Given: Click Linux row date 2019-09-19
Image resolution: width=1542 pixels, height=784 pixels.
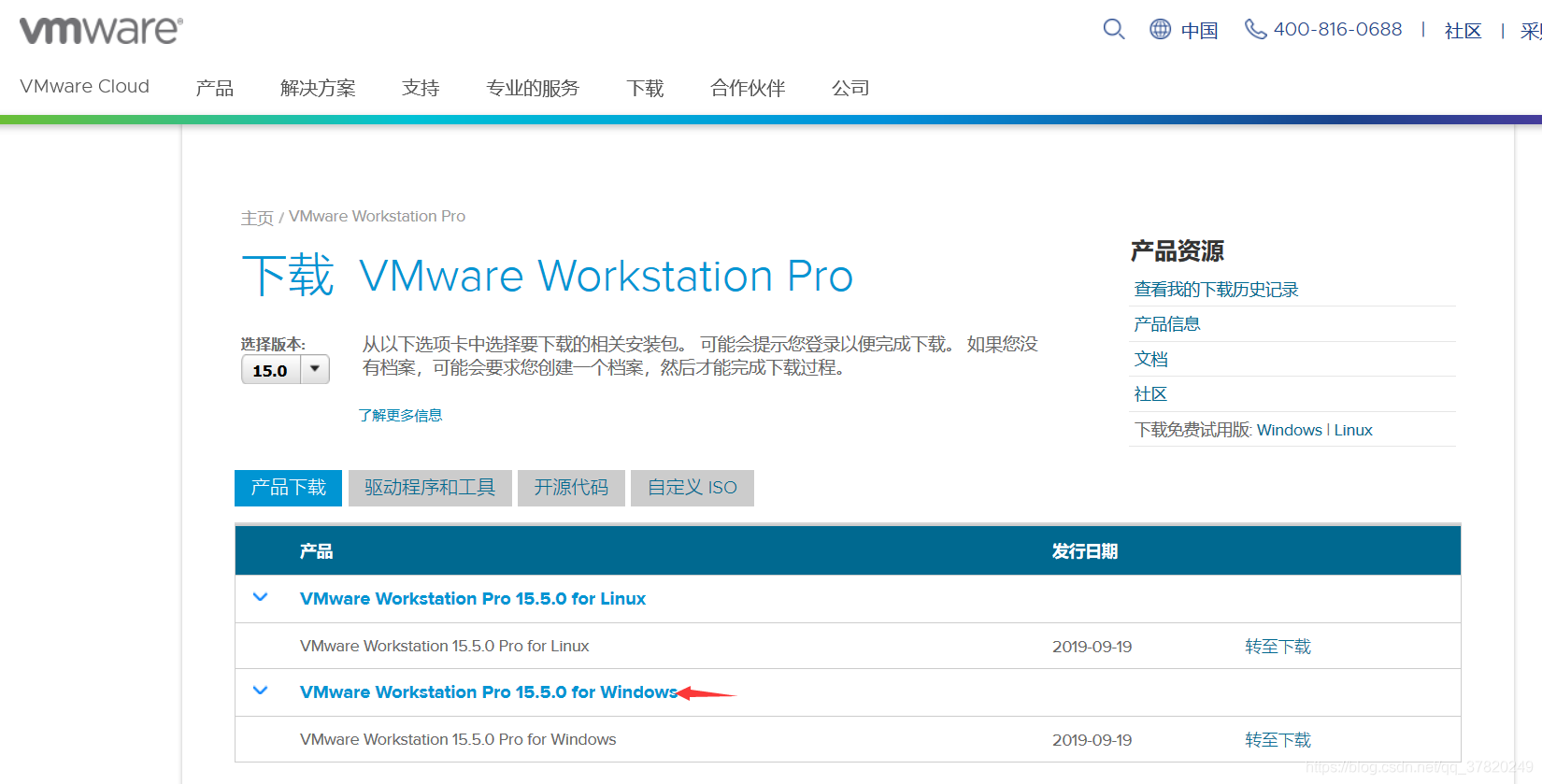Looking at the screenshot, I should [x=1092, y=647].
